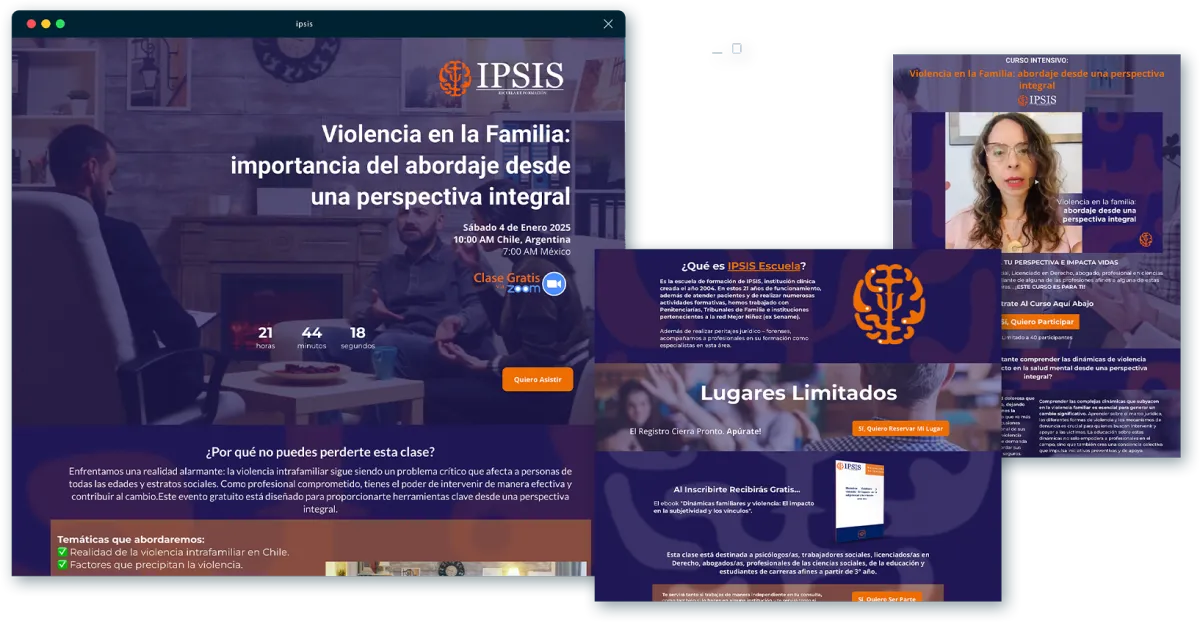
Task: Click Sí, Quiero Reservar Mi Lugar button
Action: 900,428
